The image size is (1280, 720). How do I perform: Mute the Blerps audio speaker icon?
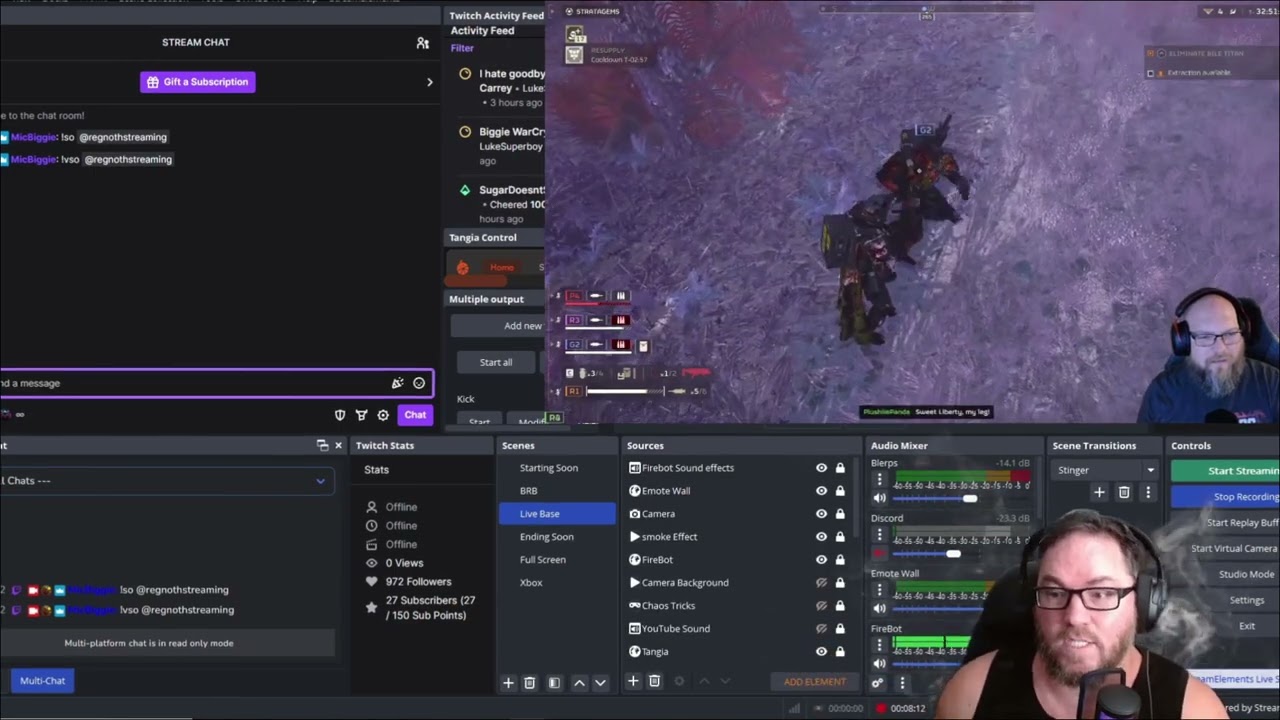click(880, 498)
